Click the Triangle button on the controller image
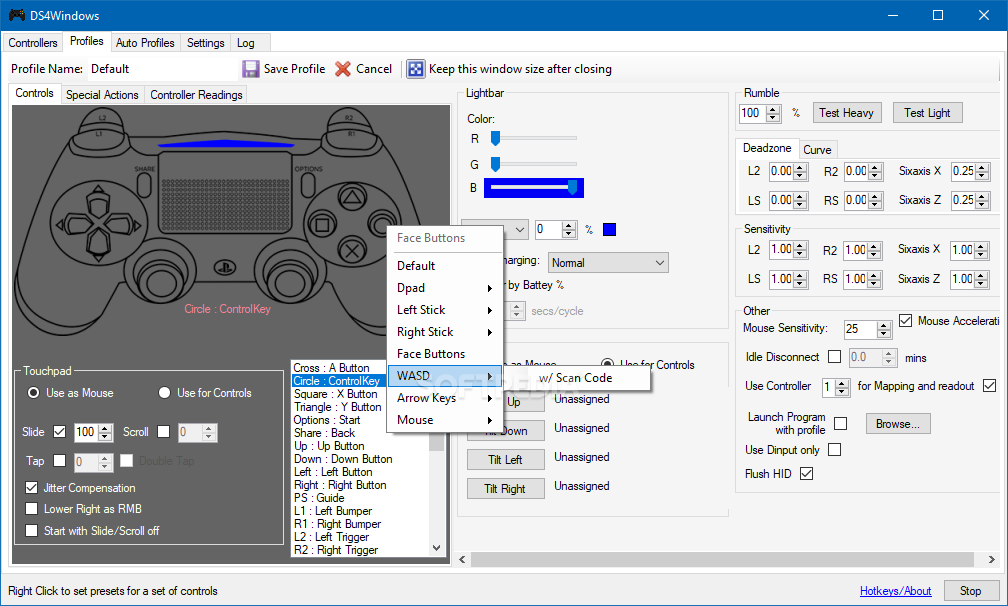The width and height of the screenshot is (1008, 606). click(351, 196)
